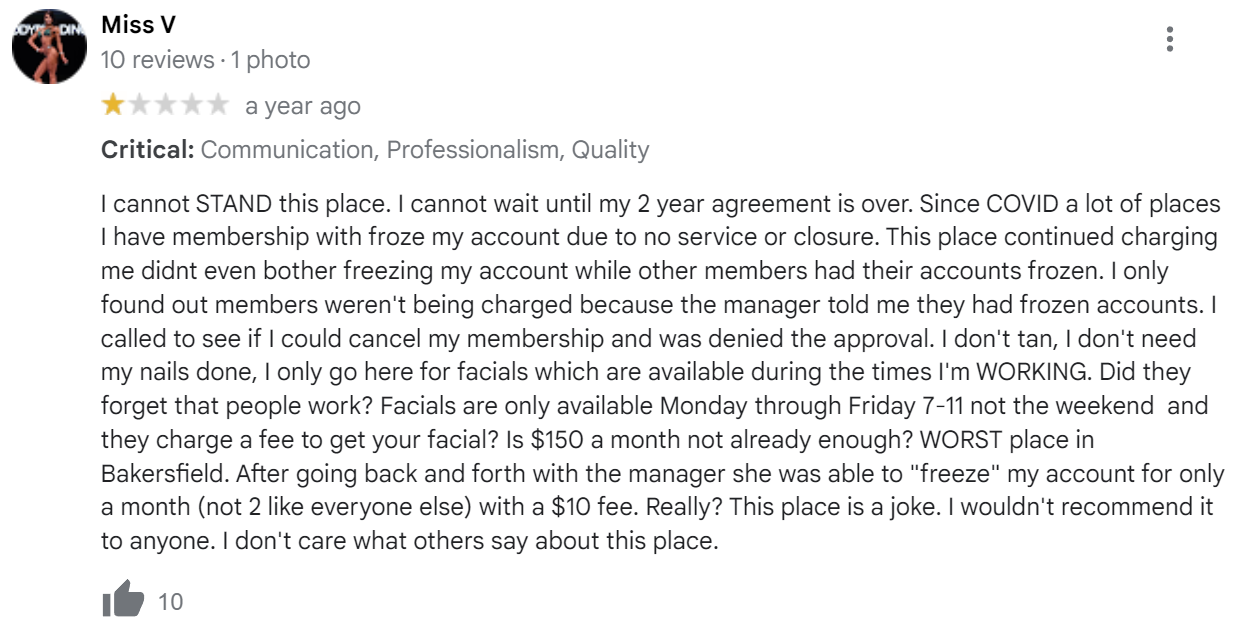This screenshot has width=1236, height=642.
Task: Click the bold "Critical:" label
Action: (148, 150)
